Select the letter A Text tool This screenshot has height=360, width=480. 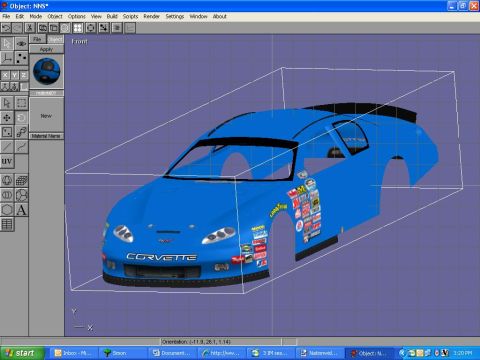(x=21, y=210)
